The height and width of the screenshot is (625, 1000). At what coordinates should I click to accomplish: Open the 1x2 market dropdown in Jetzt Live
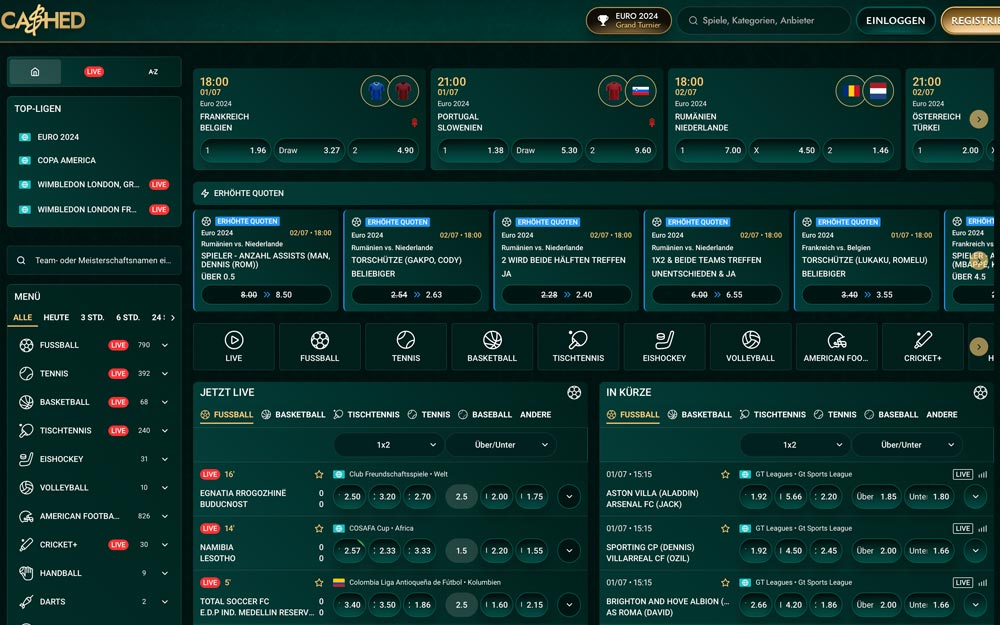pos(388,445)
